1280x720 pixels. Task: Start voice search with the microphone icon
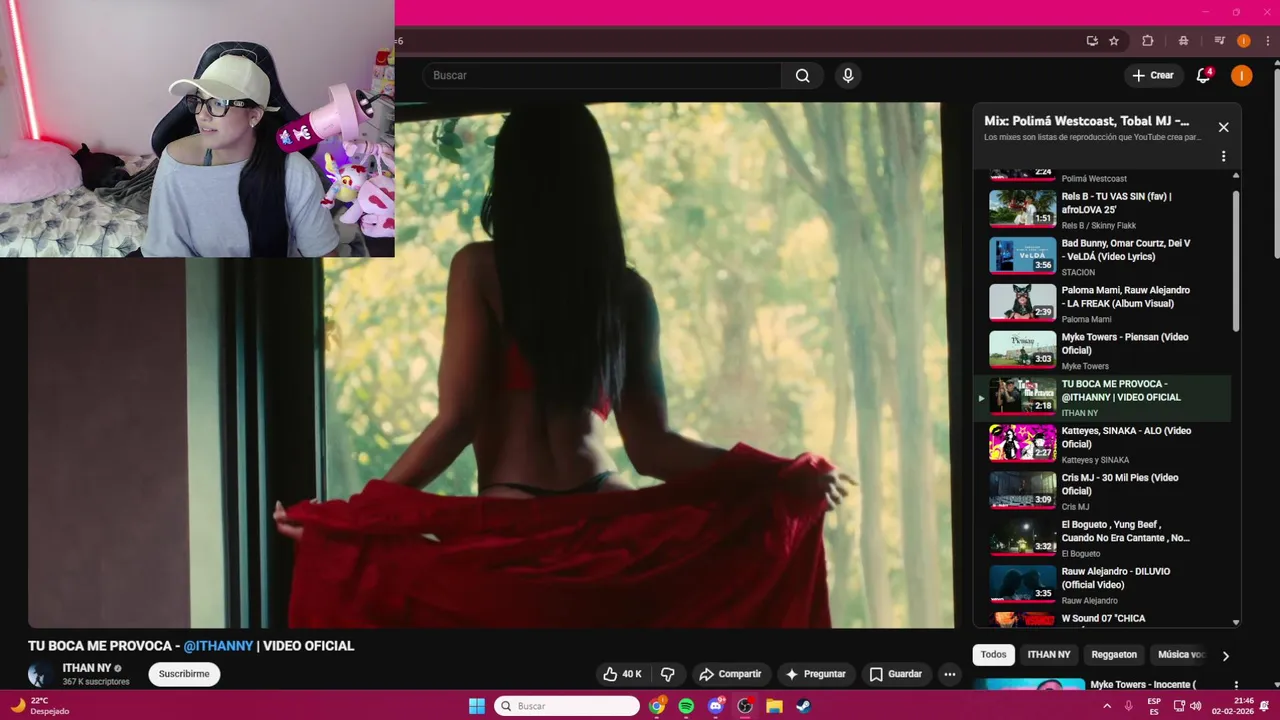pyautogui.click(x=848, y=75)
